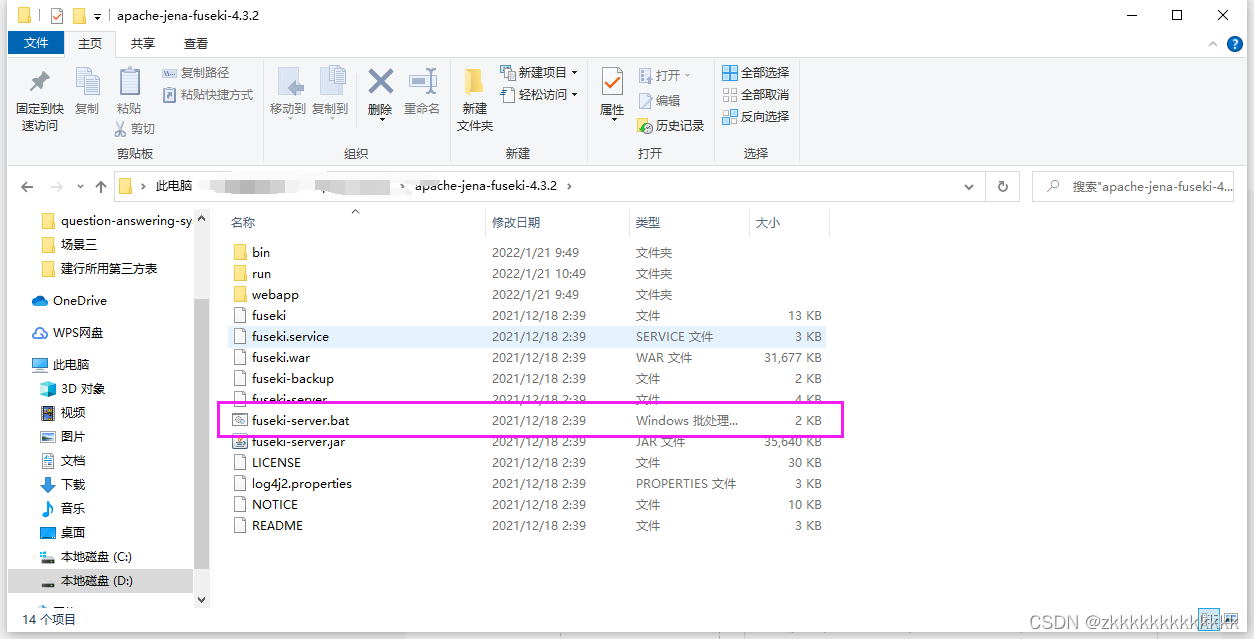Select 粘贴快捷方式 option
The image size is (1254, 639).
(x=207, y=95)
